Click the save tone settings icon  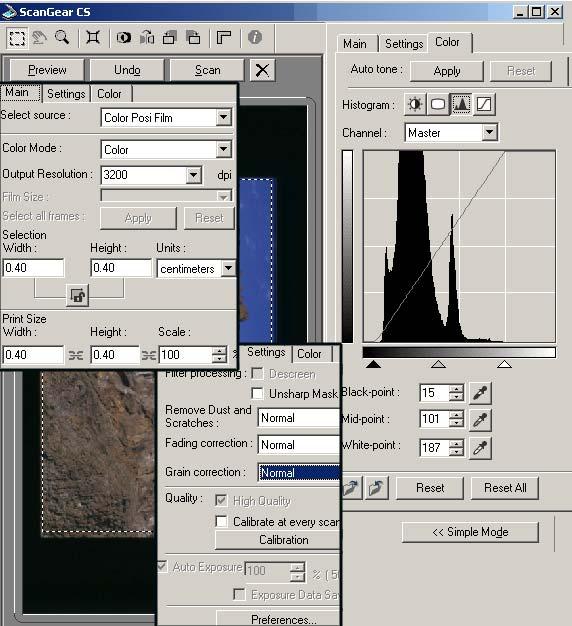point(376,488)
